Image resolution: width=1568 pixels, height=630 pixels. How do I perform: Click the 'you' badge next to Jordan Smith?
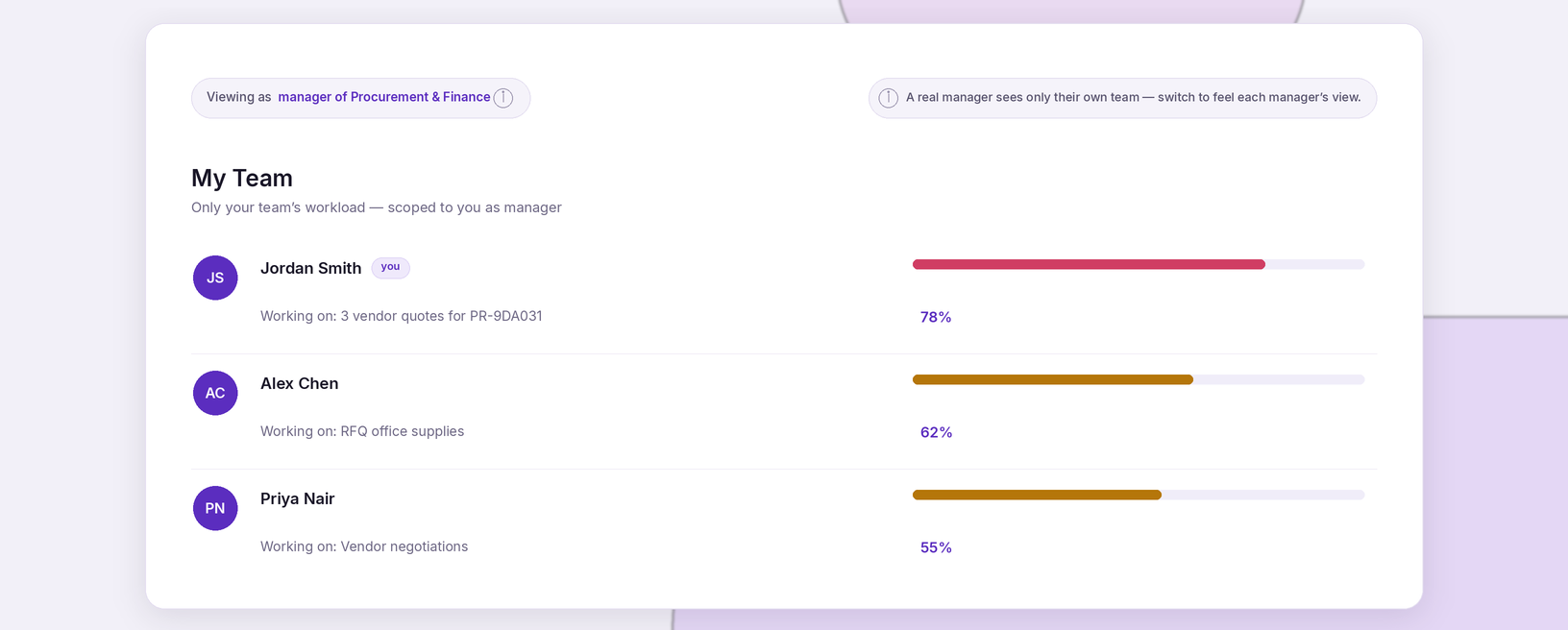click(390, 267)
